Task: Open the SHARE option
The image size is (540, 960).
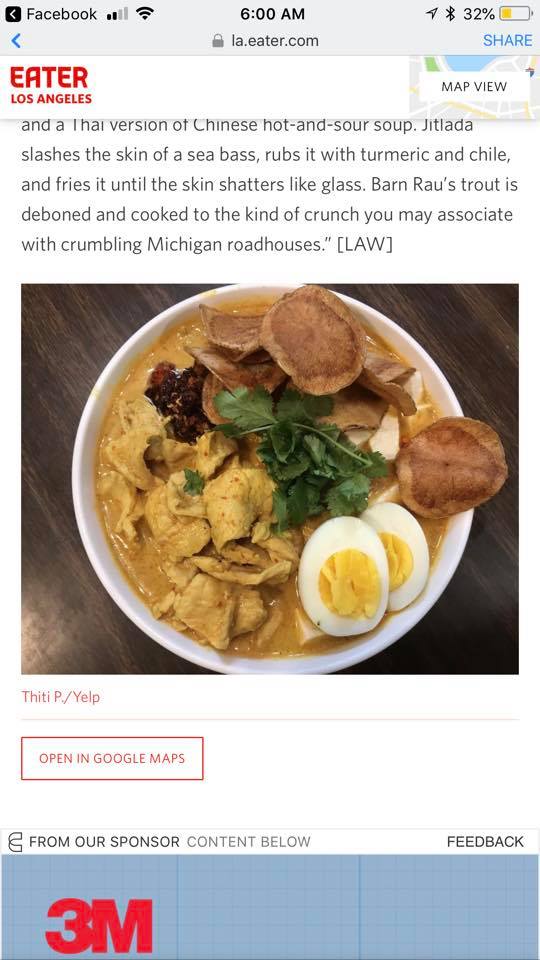Action: pyautogui.click(x=508, y=40)
